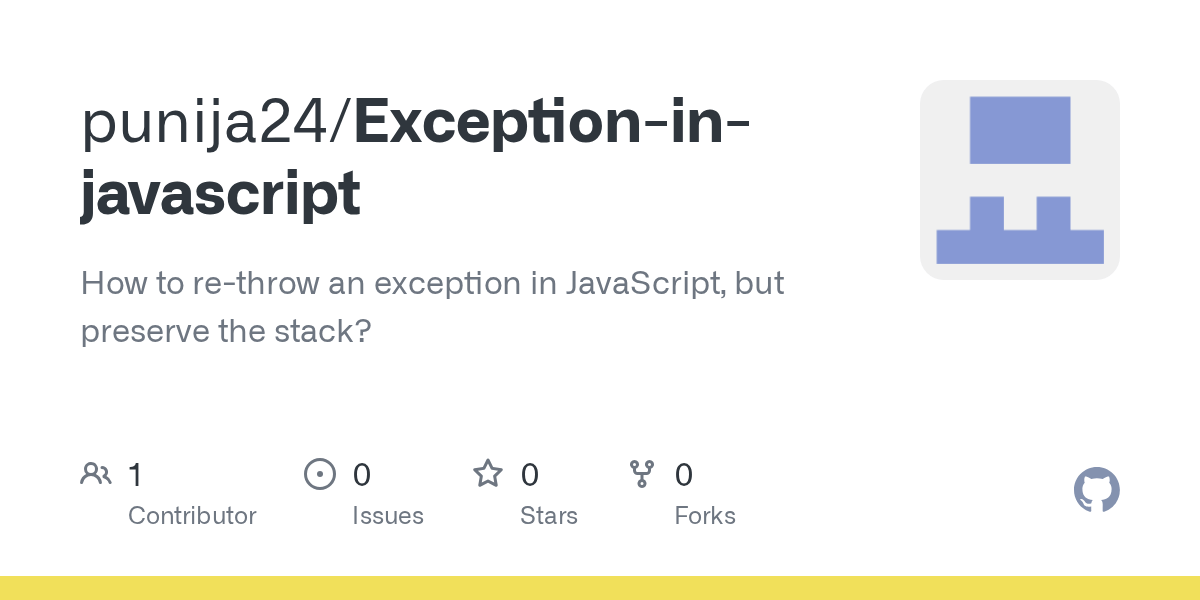The width and height of the screenshot is (1200, 600).
Task: Click the forks count 0
Action: click(684, 474)
